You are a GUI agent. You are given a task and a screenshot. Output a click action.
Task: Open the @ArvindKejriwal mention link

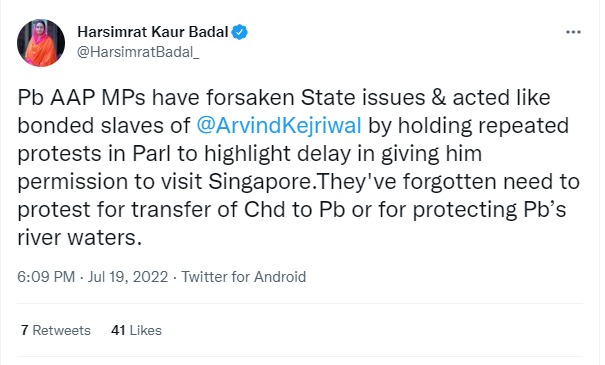279,126
